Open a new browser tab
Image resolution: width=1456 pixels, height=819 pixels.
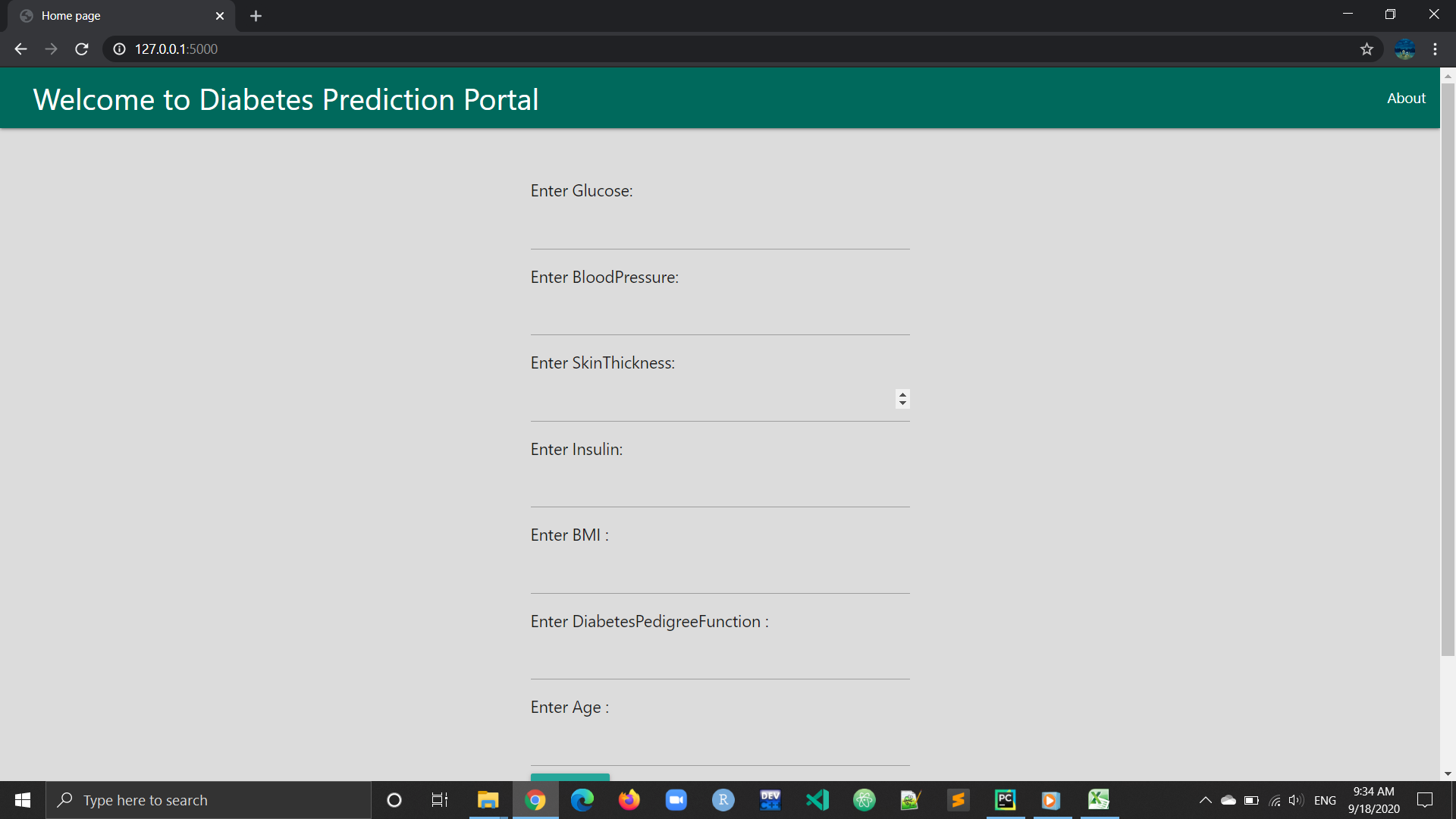(256, 16)
